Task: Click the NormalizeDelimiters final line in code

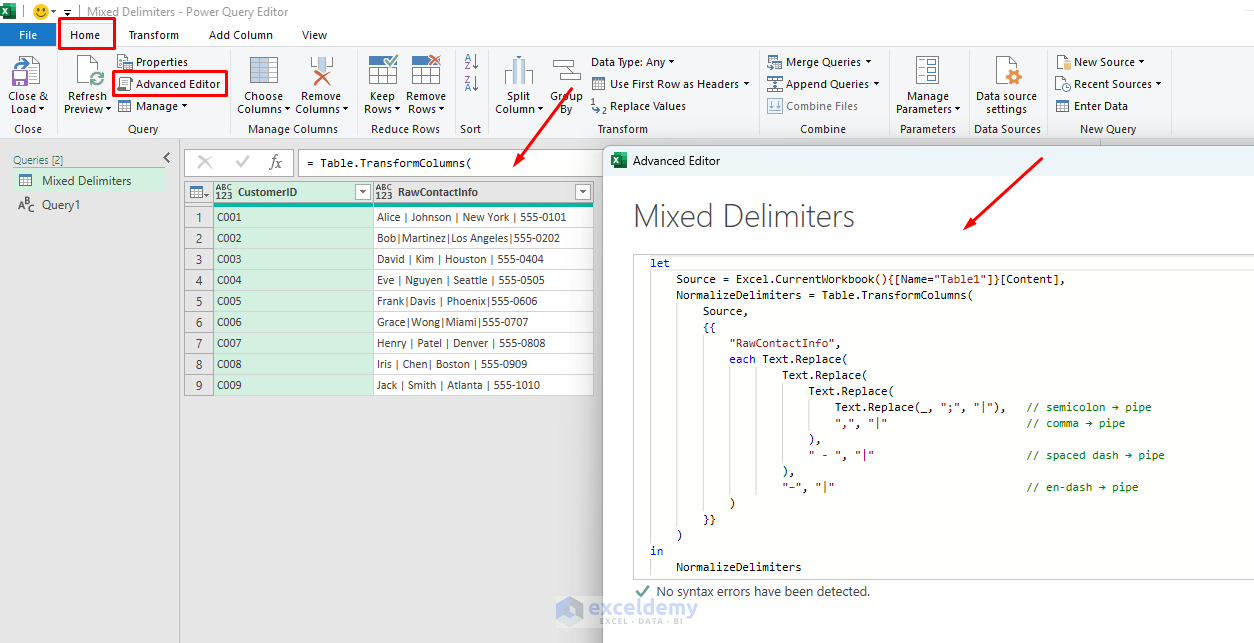Action: [x=738, y=567]
